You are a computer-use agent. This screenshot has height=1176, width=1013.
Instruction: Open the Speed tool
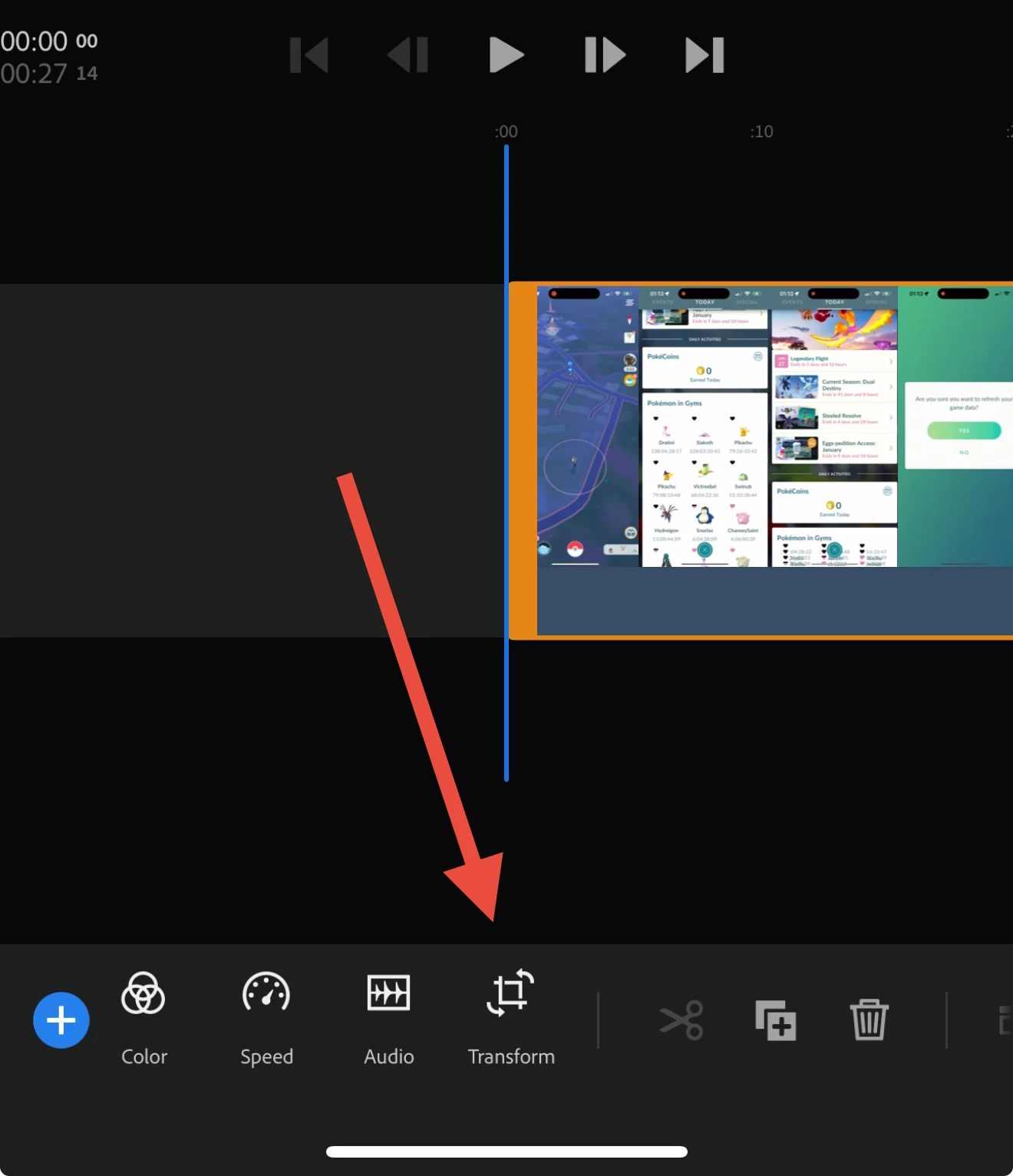266,1019
